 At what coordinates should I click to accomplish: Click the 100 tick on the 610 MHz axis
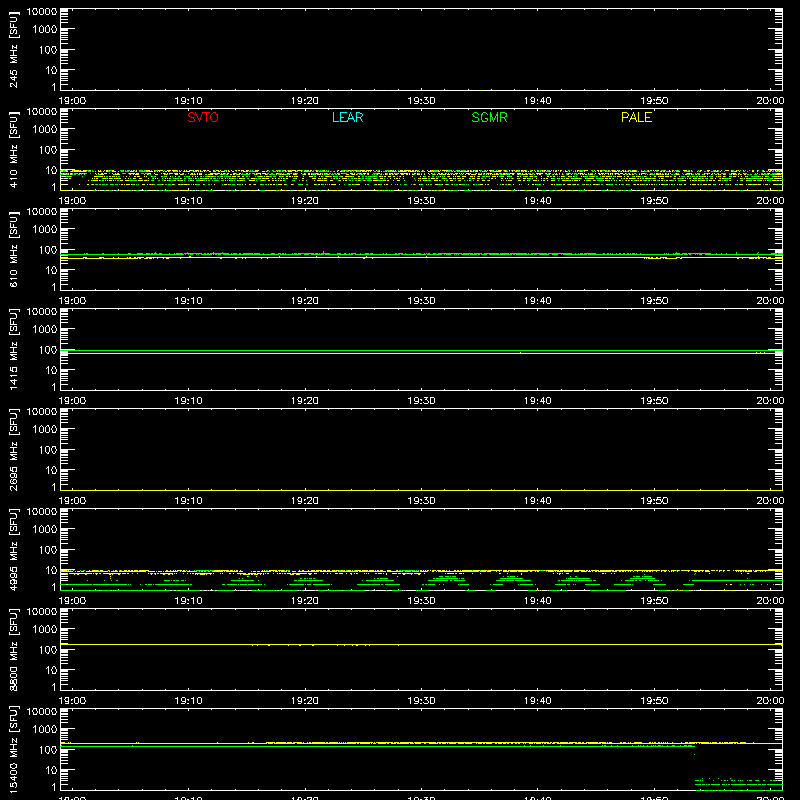point(48,250)
